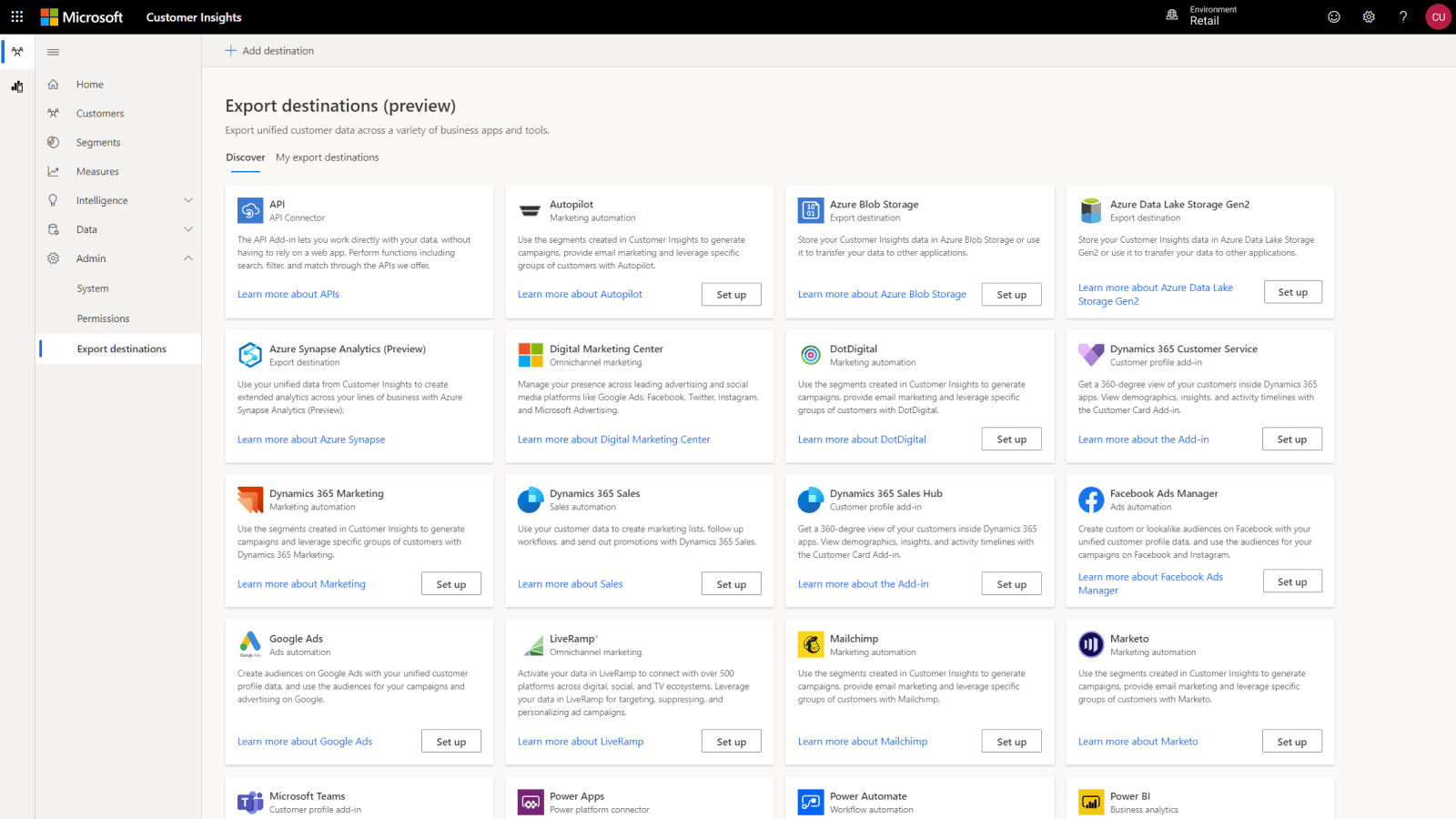Click the LiveRamp logo icon
1456x819 pixels.
click(x=533, y=646)
